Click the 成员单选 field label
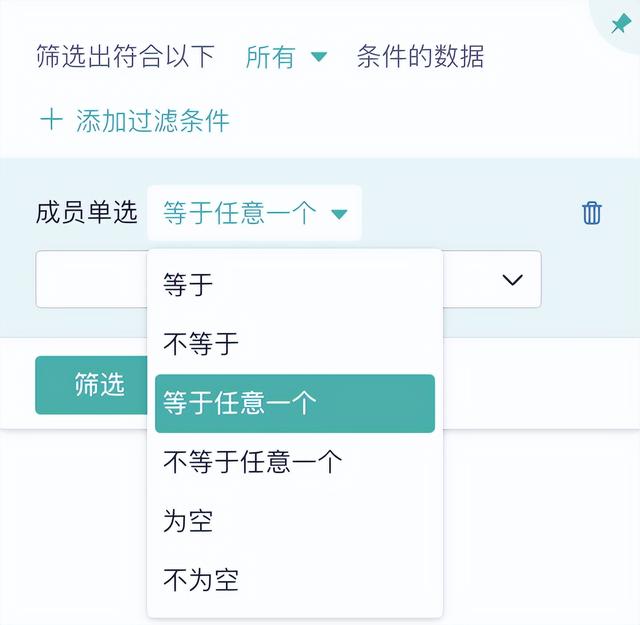The image size is (640, 625). [x=86, y=213]
